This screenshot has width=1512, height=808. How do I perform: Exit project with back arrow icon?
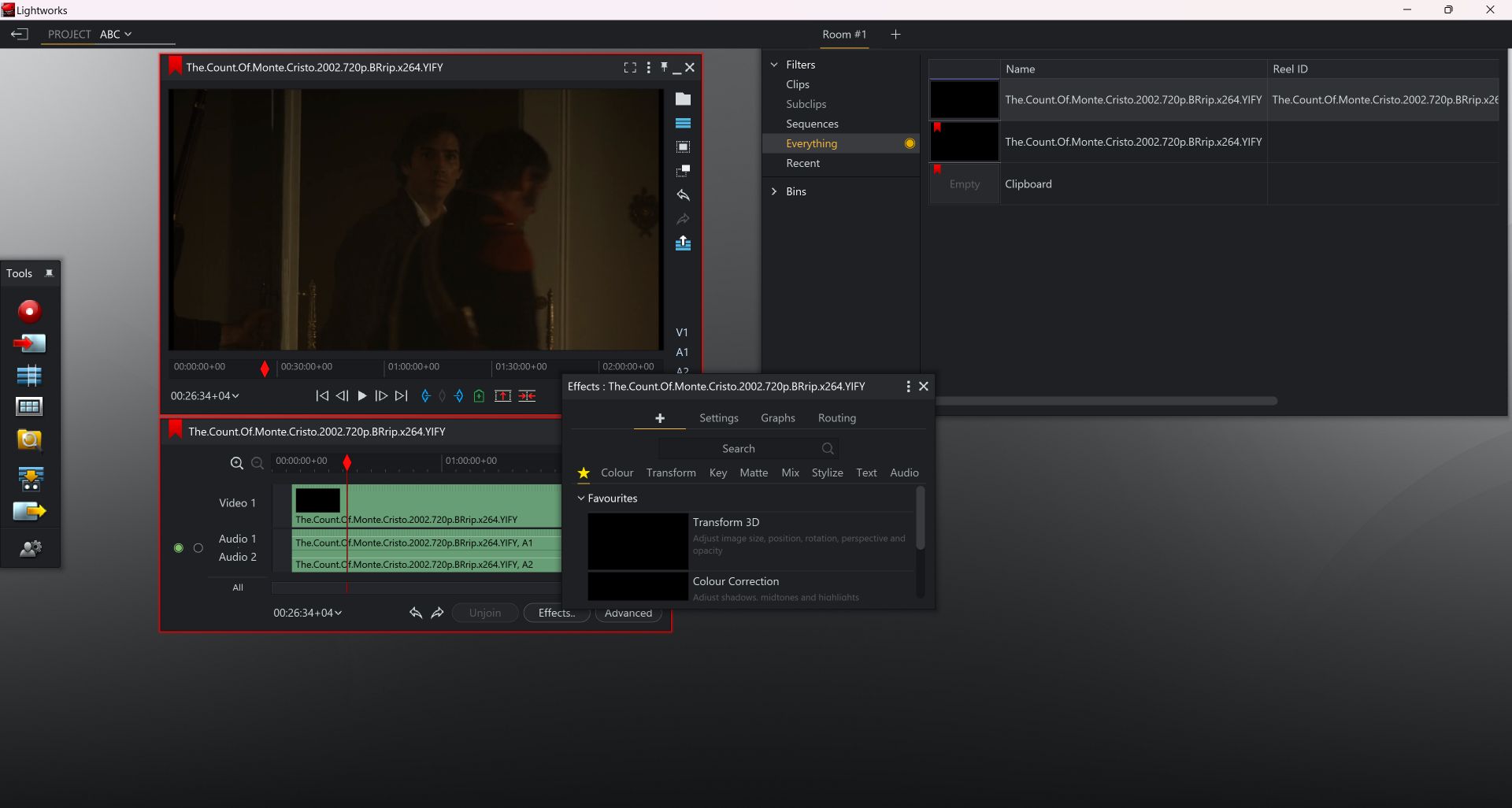(19, 35)
